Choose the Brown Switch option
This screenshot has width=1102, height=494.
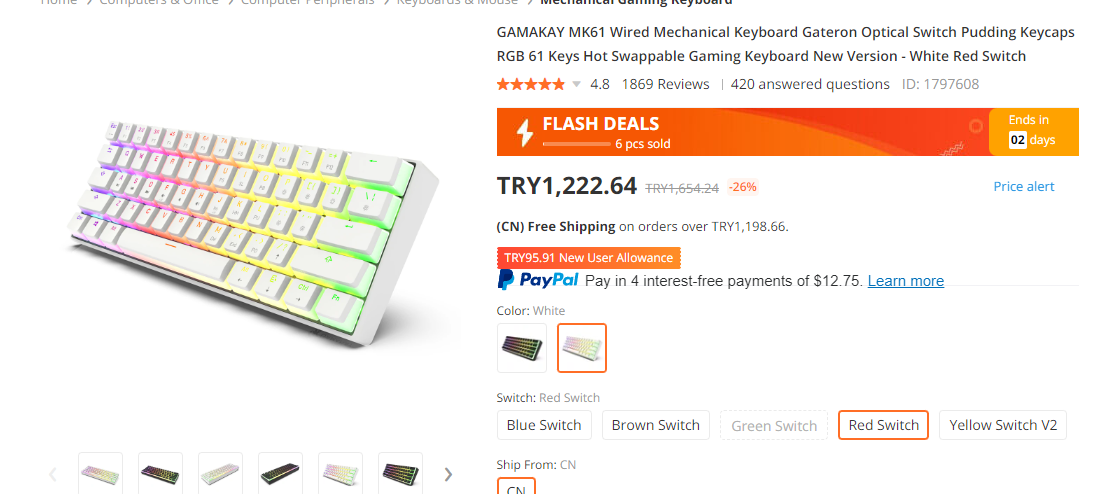(x=655, y=425)
